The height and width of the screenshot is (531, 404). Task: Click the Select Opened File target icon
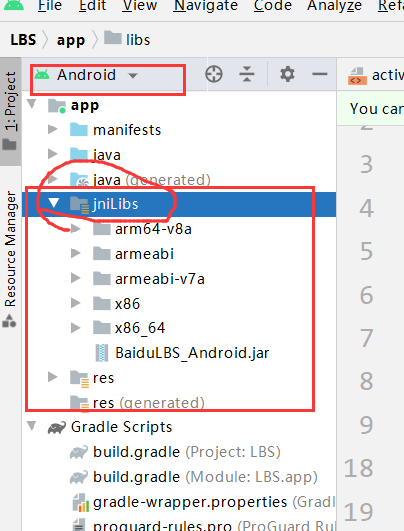(214, 74)
